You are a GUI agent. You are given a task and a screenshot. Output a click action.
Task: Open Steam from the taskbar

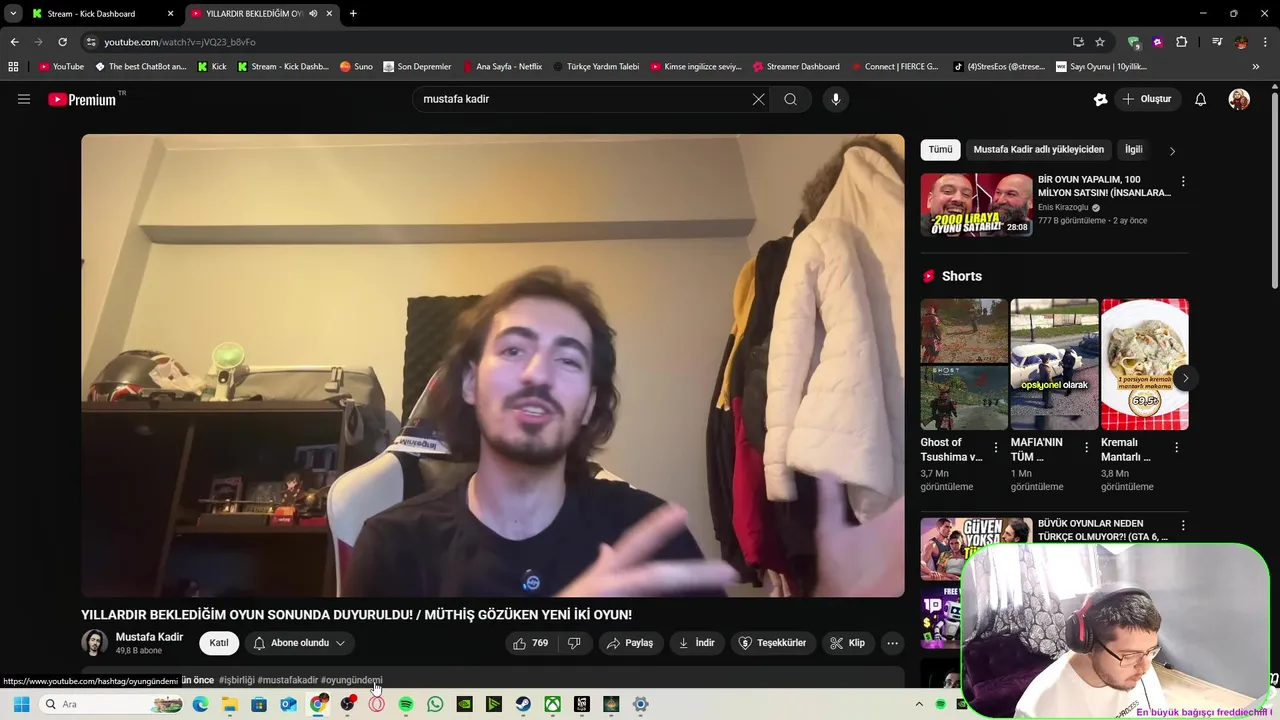point(523,704)
